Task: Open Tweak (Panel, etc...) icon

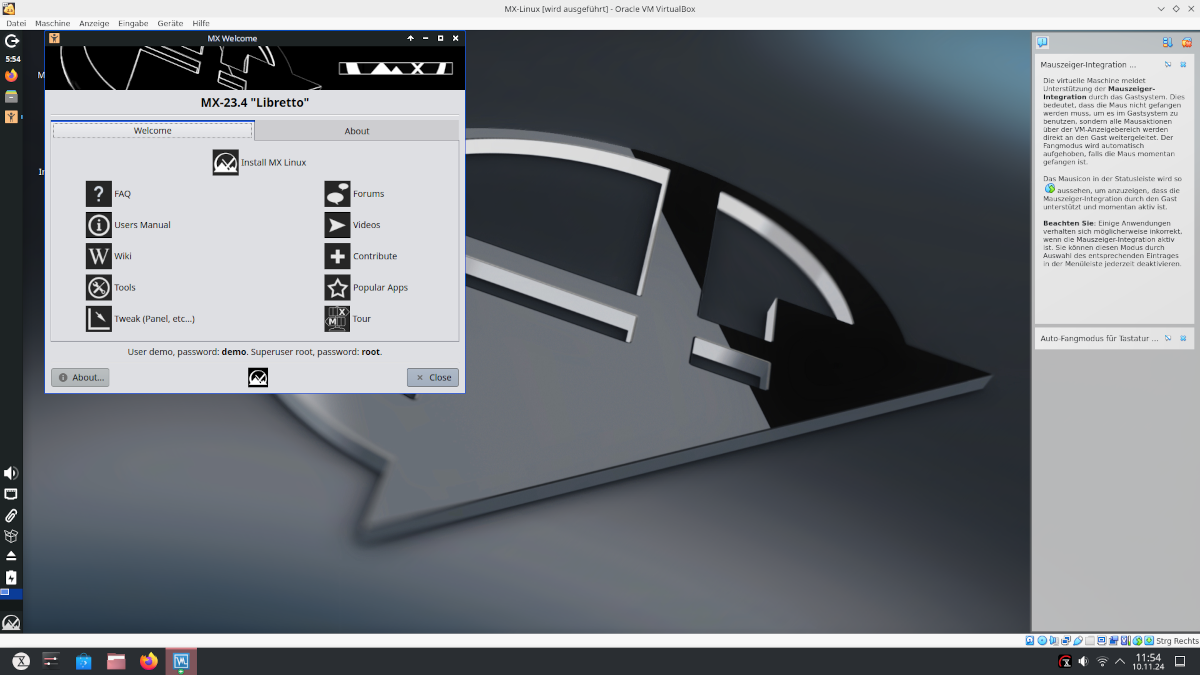Action: click(x=98, y=318)
